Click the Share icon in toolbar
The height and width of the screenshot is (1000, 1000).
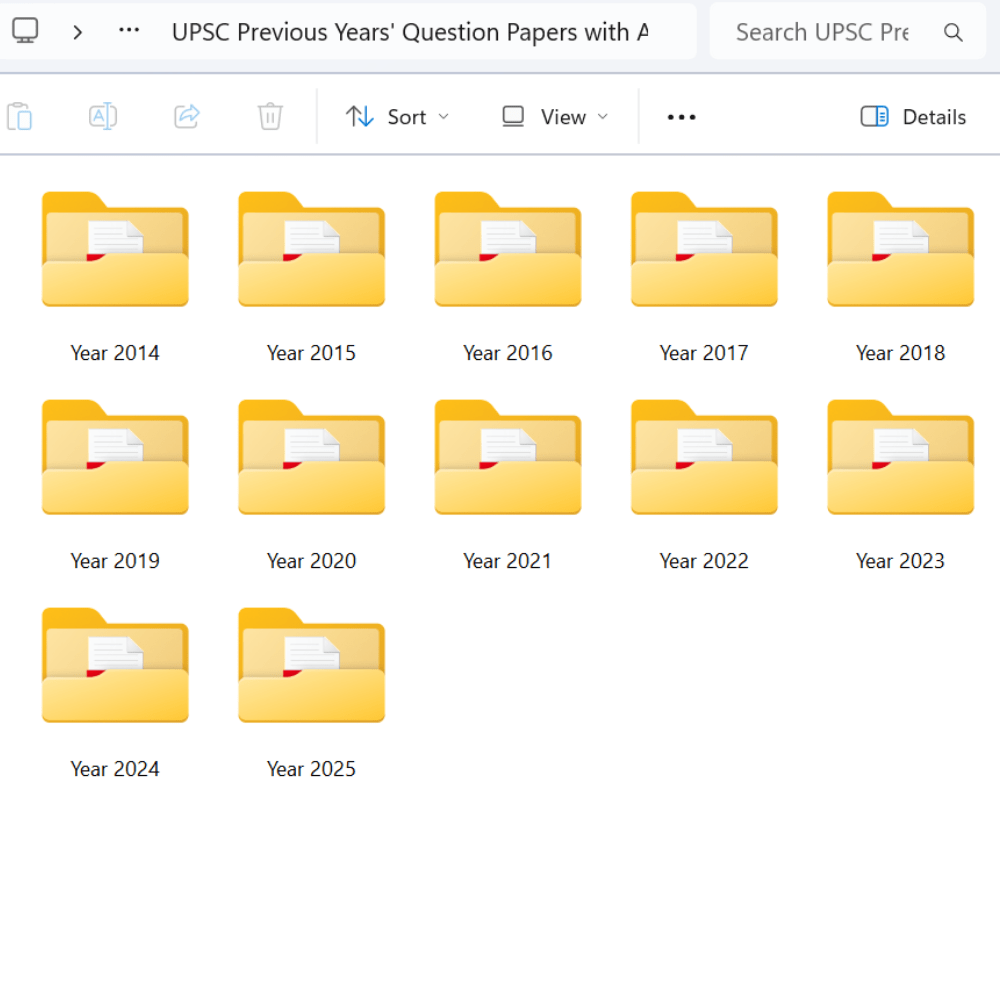187,117
